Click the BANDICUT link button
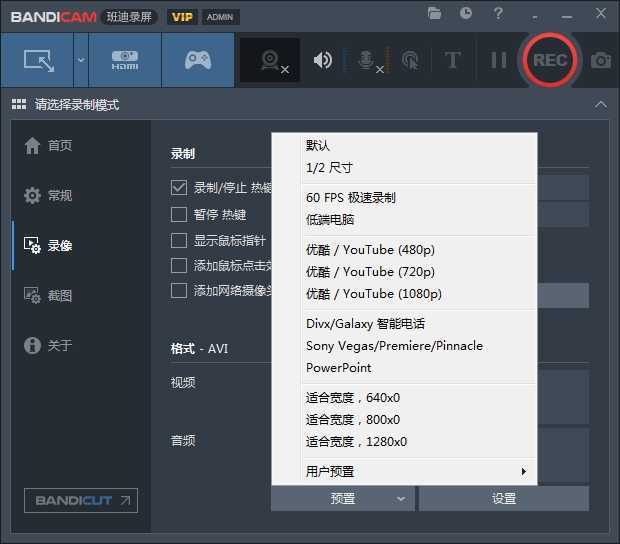This screenshot has width=620, height=544. point(81,501)
